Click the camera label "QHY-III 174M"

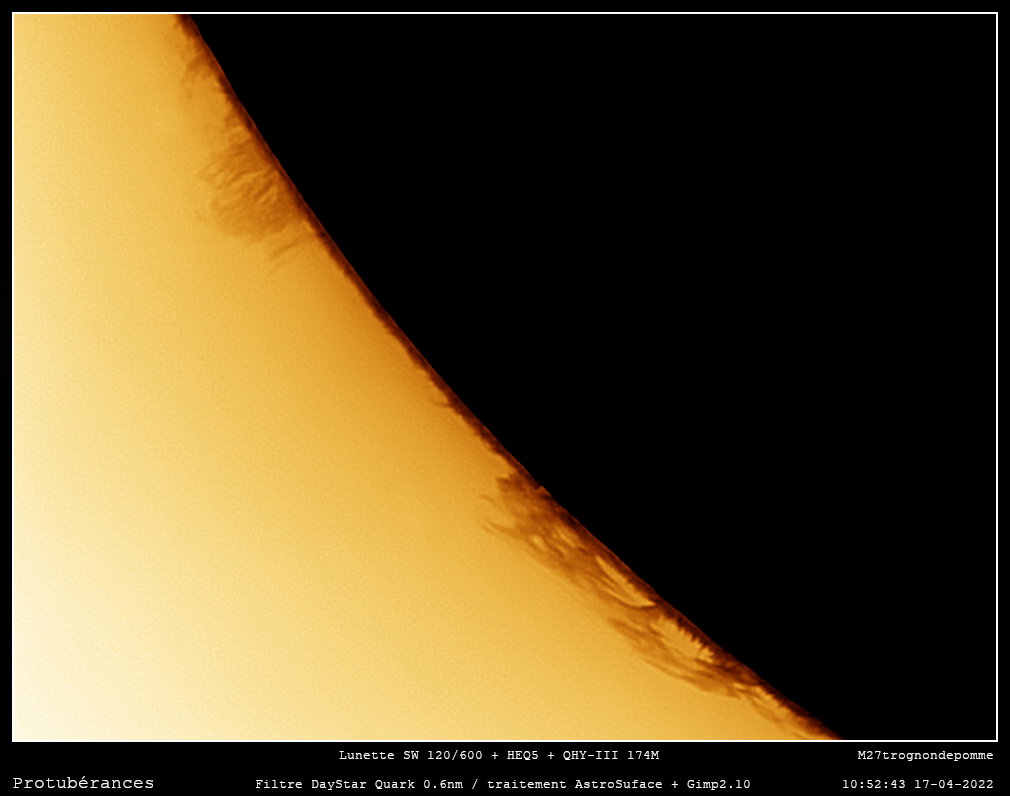point(612,756)
